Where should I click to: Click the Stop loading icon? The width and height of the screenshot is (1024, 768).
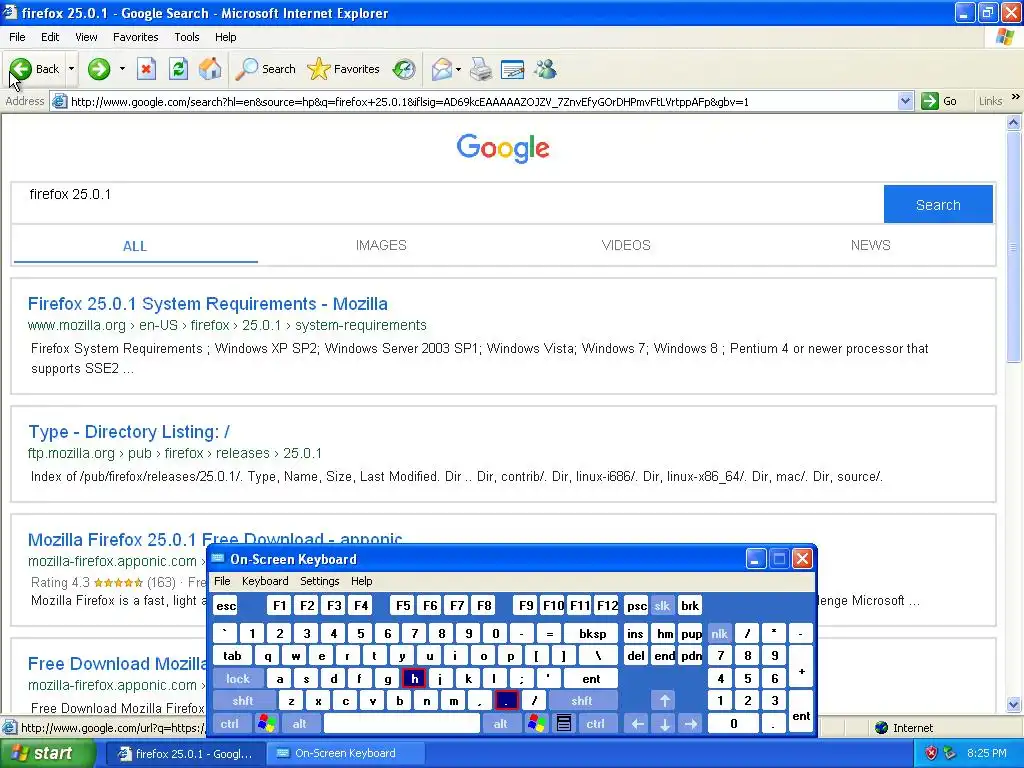click(146, 69)
